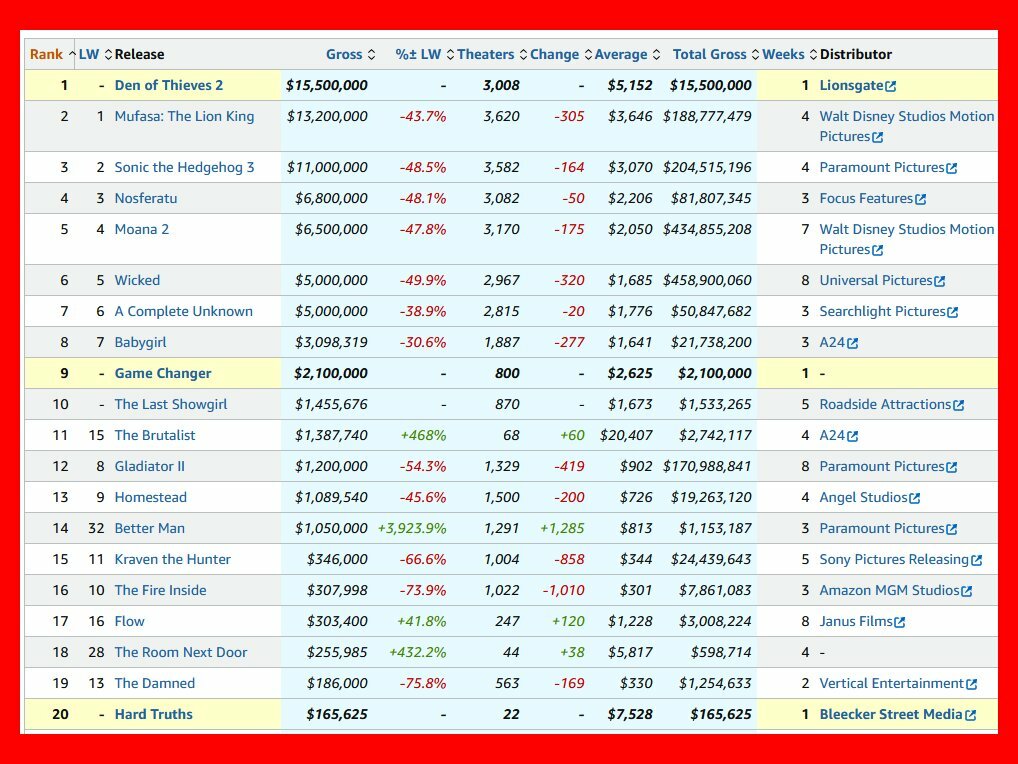Image resolution: width=1018 pixels, height=764 pixels.
Task: Click external link icon beside Universal Pictures
Action: coord(939,282)
